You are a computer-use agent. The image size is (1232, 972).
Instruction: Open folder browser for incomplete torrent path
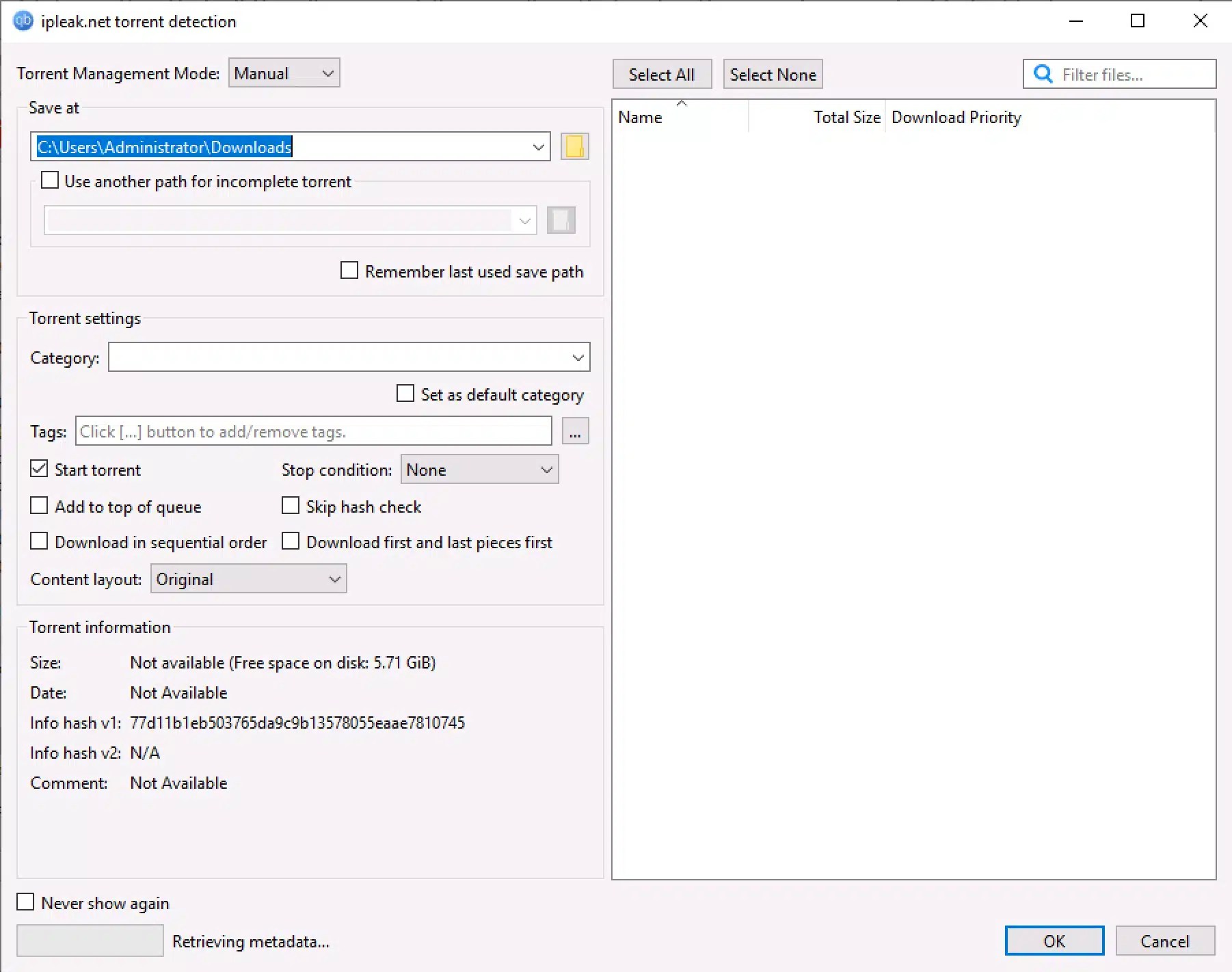(561, 219)
